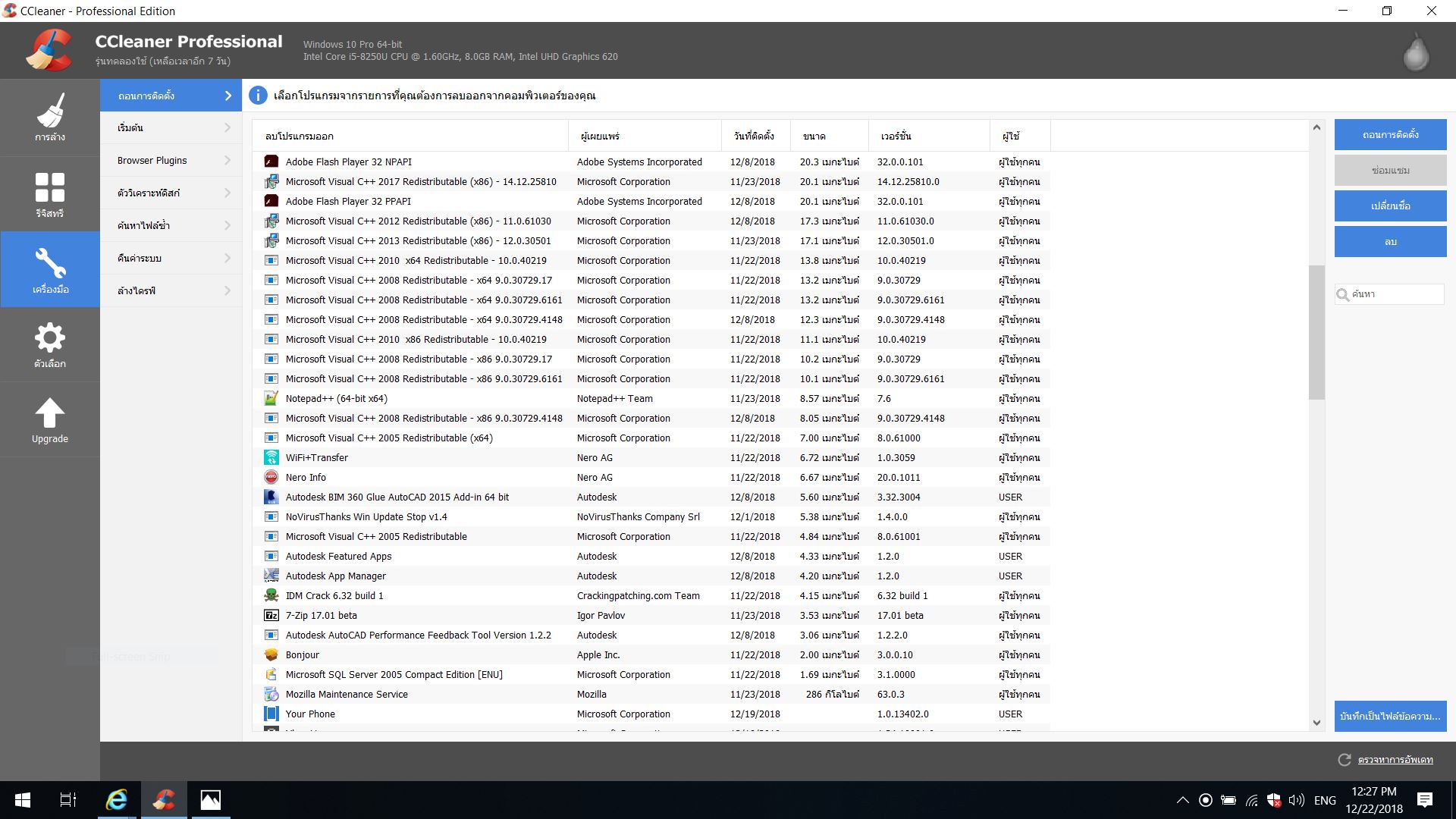Expand the Browser Plugins menu chevron
Viewport: 1456px width, 819px height.
[x=227, y=160]
